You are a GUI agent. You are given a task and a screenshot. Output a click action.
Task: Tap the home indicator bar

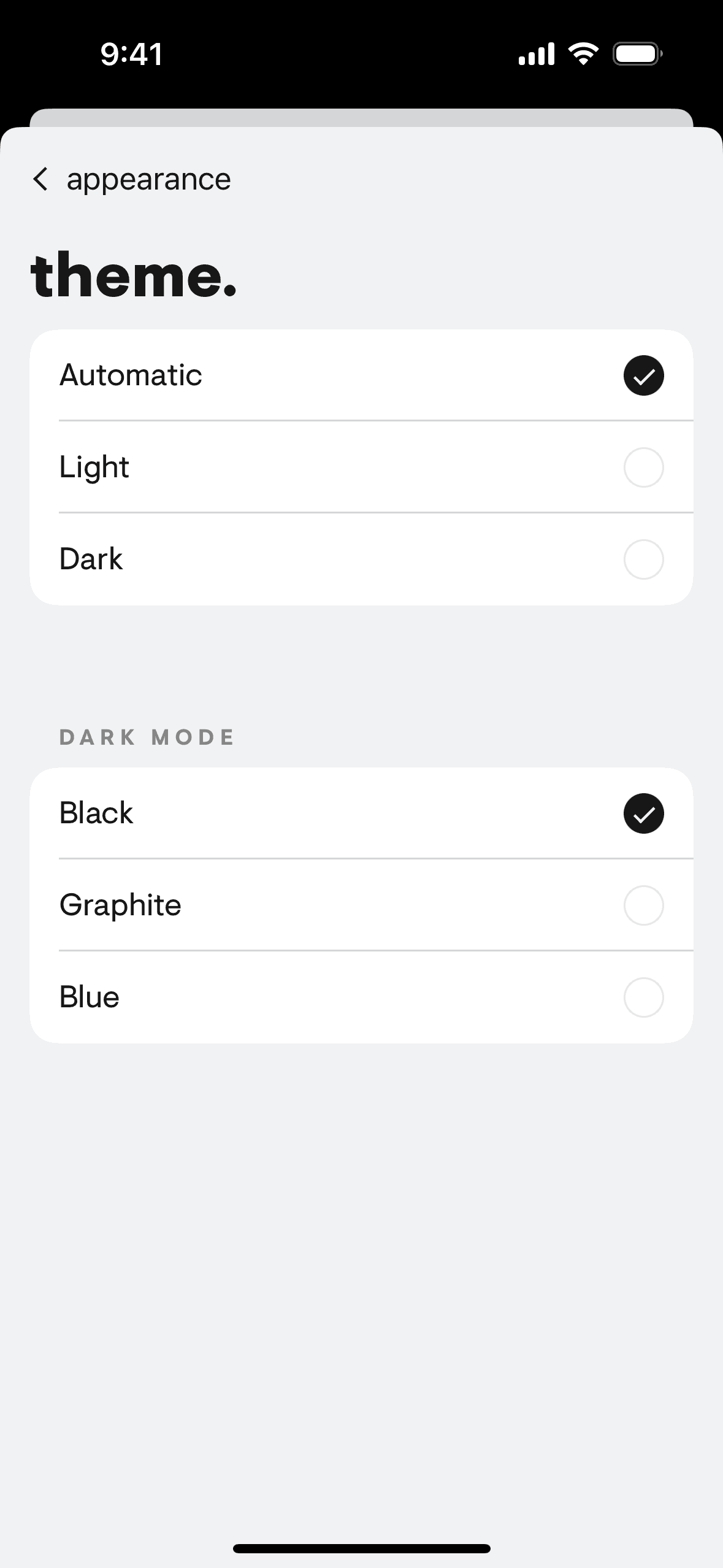click(x=361, y=1548)
